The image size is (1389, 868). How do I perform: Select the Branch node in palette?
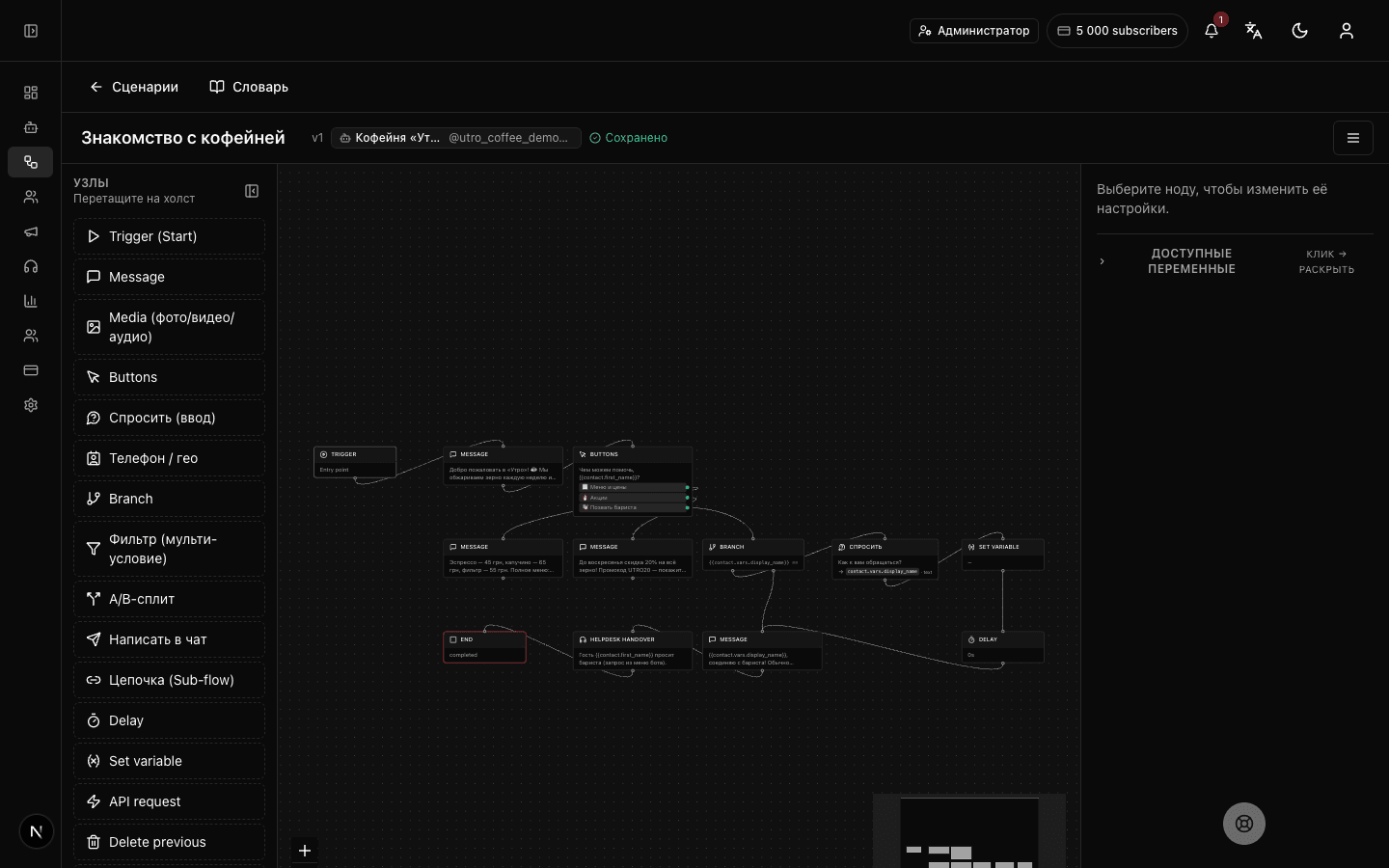tap(170, 499)
